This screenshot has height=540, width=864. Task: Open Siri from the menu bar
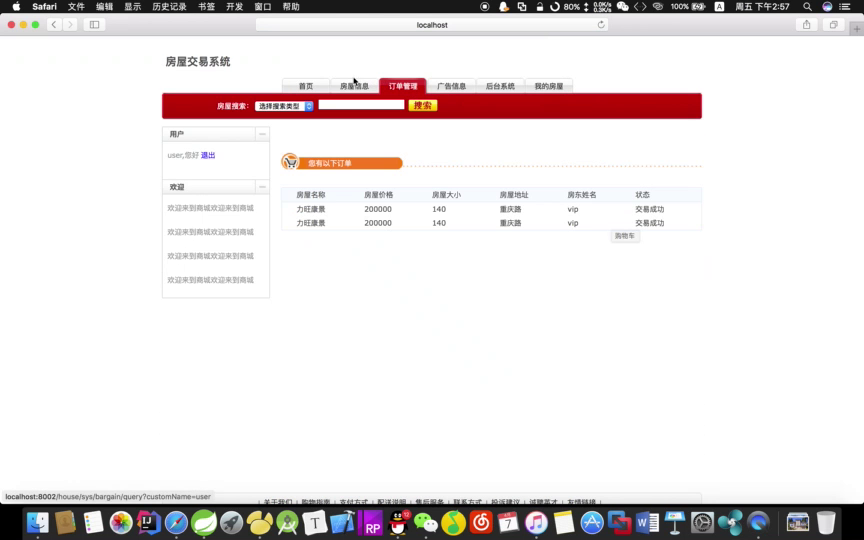click(x=827, y=7)
